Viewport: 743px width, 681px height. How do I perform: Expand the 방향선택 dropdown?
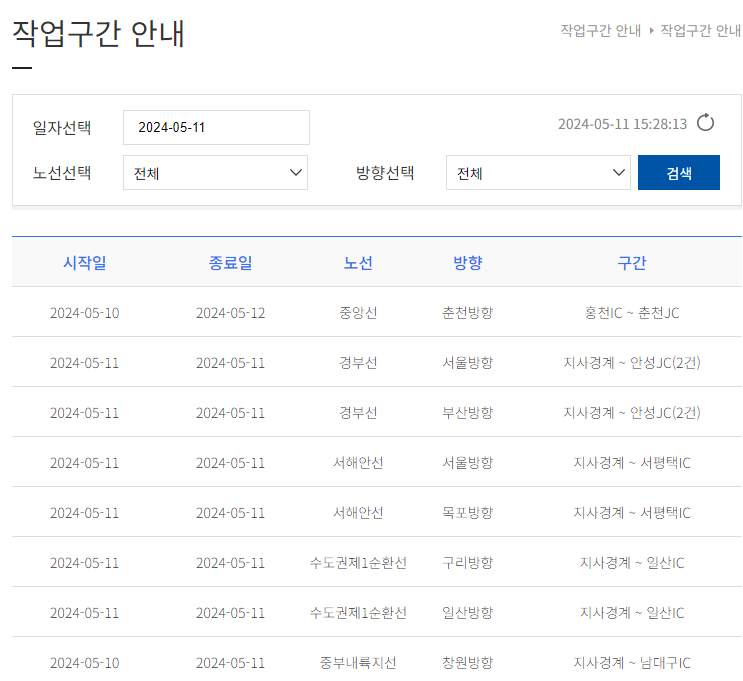point(538,173)
